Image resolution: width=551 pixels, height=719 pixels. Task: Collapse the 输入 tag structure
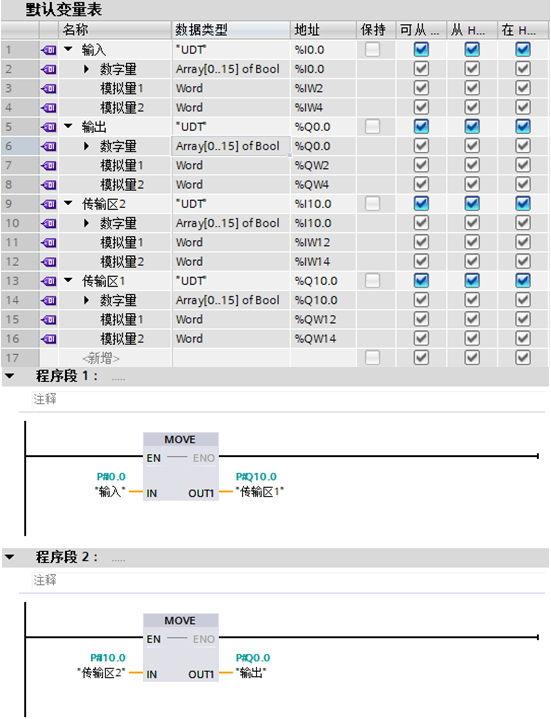coord(68,49)
